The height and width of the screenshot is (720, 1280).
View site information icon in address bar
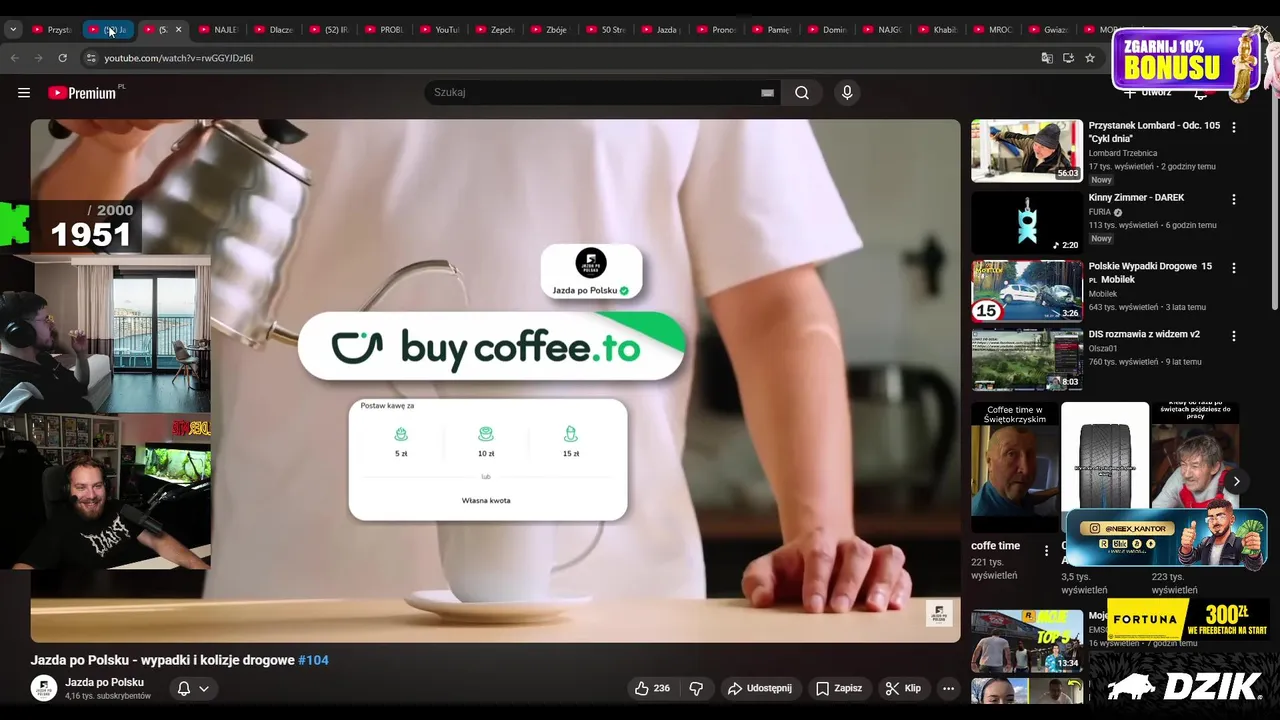tap(91, 58)
